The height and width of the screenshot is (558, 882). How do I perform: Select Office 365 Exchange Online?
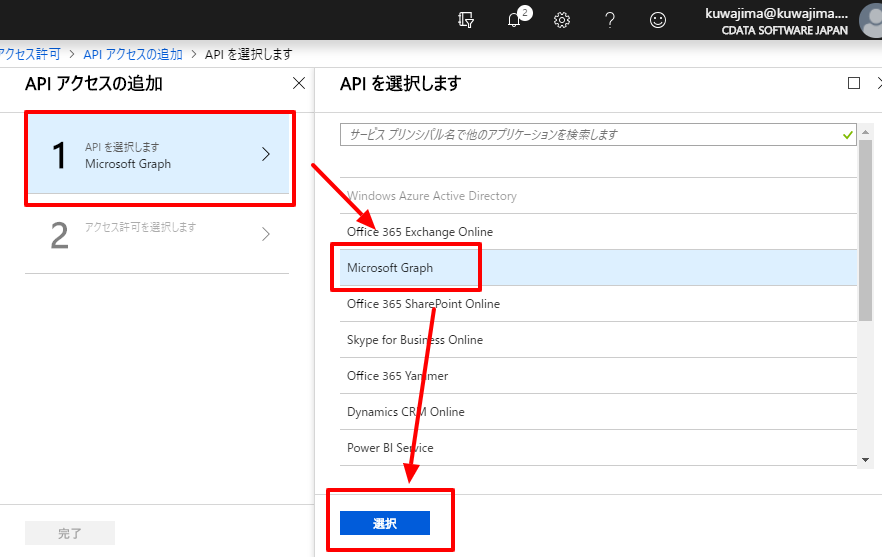coord(598,232)
